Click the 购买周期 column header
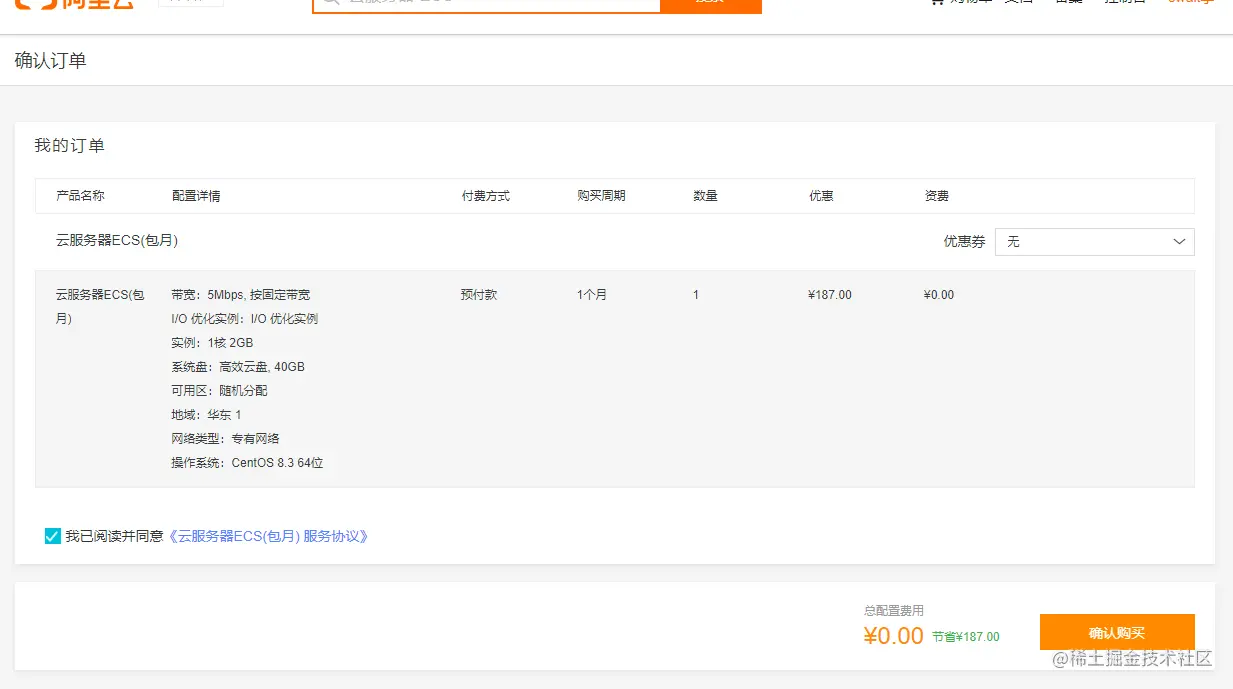Screen dimensions: 1233x689 tap(601, 196)
